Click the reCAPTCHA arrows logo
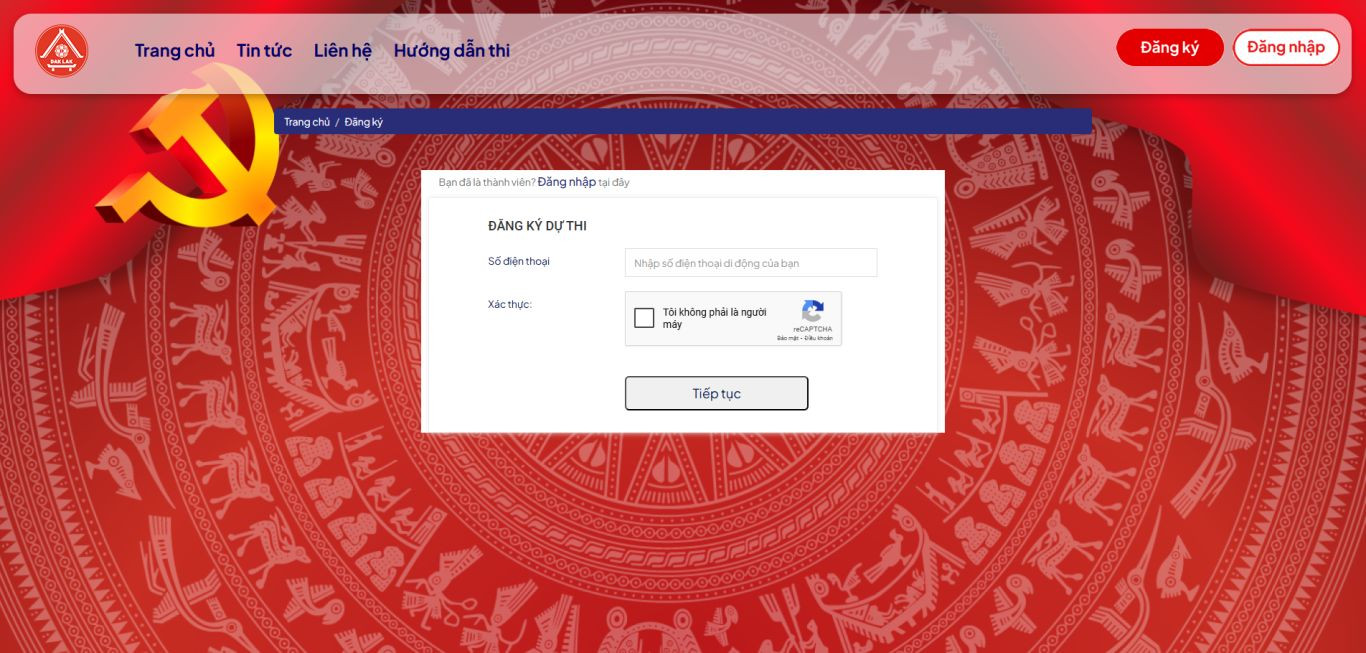The height and width of the screenshot is (653, 1366). pos(813,311)
